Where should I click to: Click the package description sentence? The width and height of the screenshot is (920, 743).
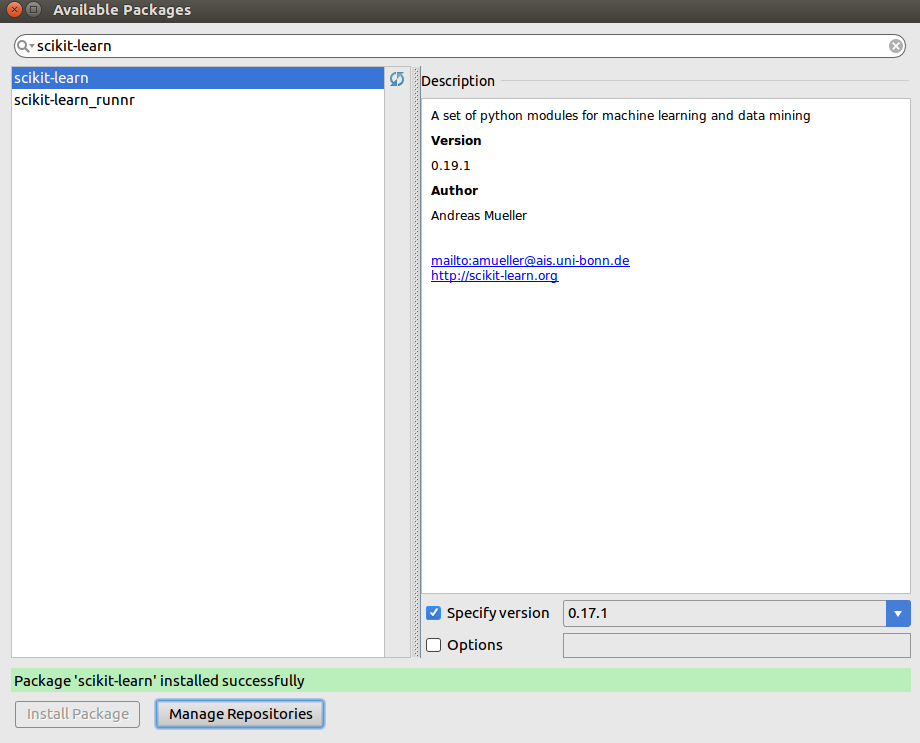coord(620,116)
